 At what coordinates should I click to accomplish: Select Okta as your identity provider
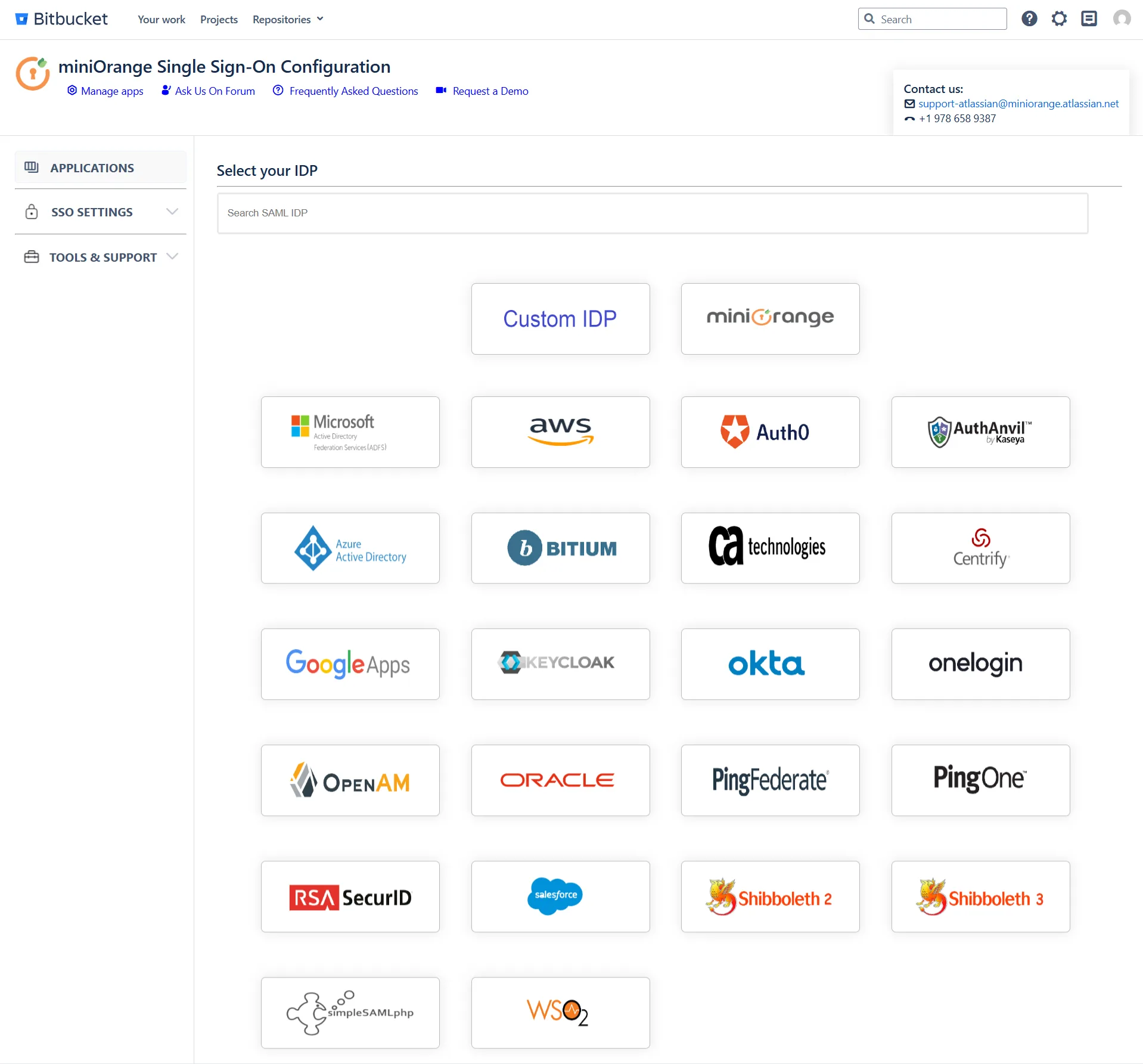click(769, 663)
